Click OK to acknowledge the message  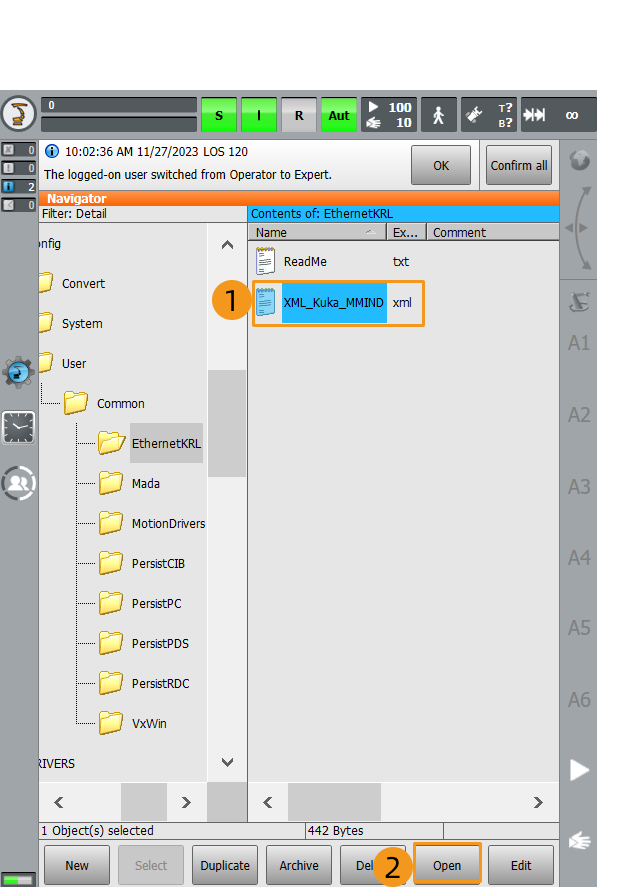pyautogui.click(x=441, y=165)
